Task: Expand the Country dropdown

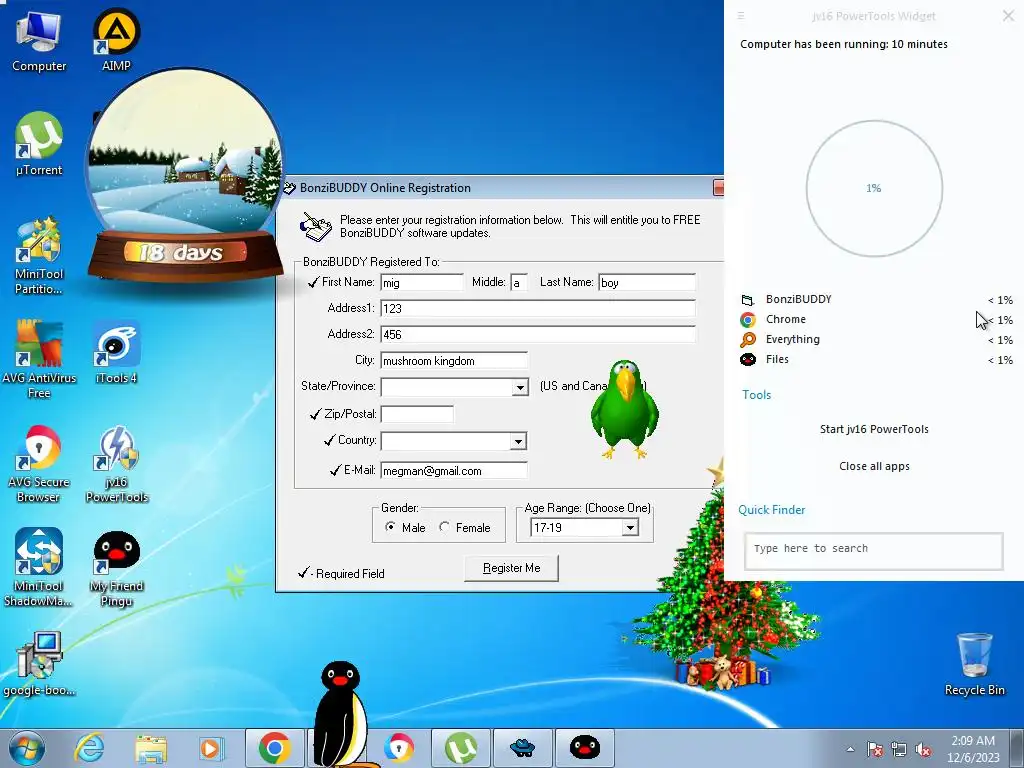Action: 519,441
